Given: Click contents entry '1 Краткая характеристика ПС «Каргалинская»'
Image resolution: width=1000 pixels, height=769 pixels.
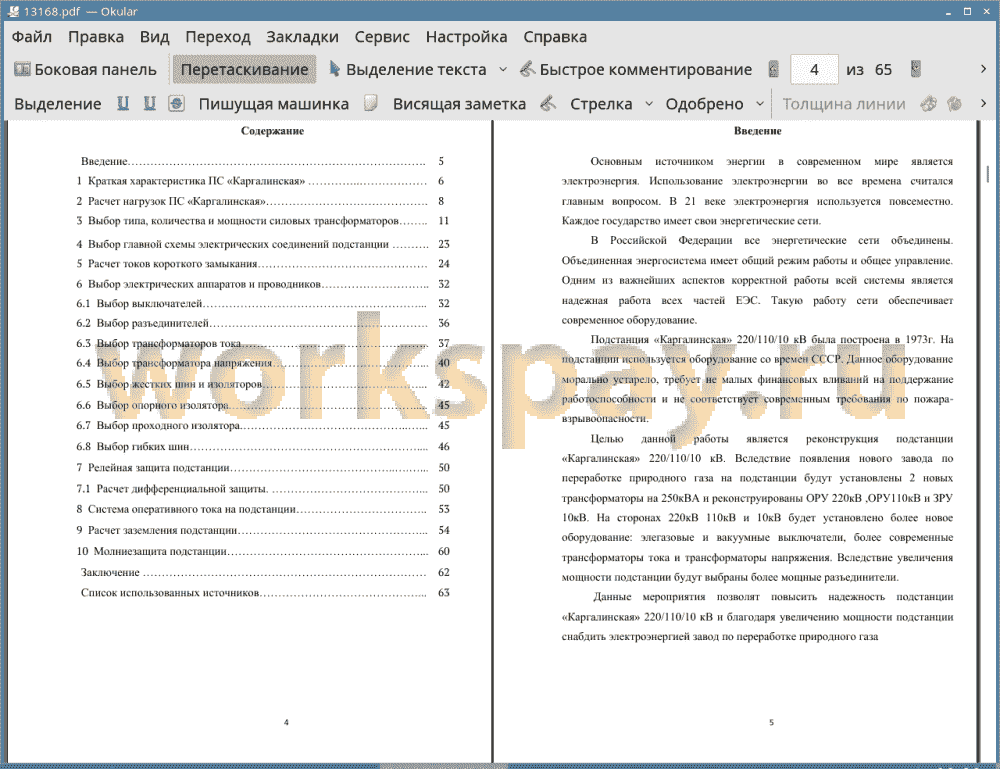Looking at the screenshot, I should (260, 181).
